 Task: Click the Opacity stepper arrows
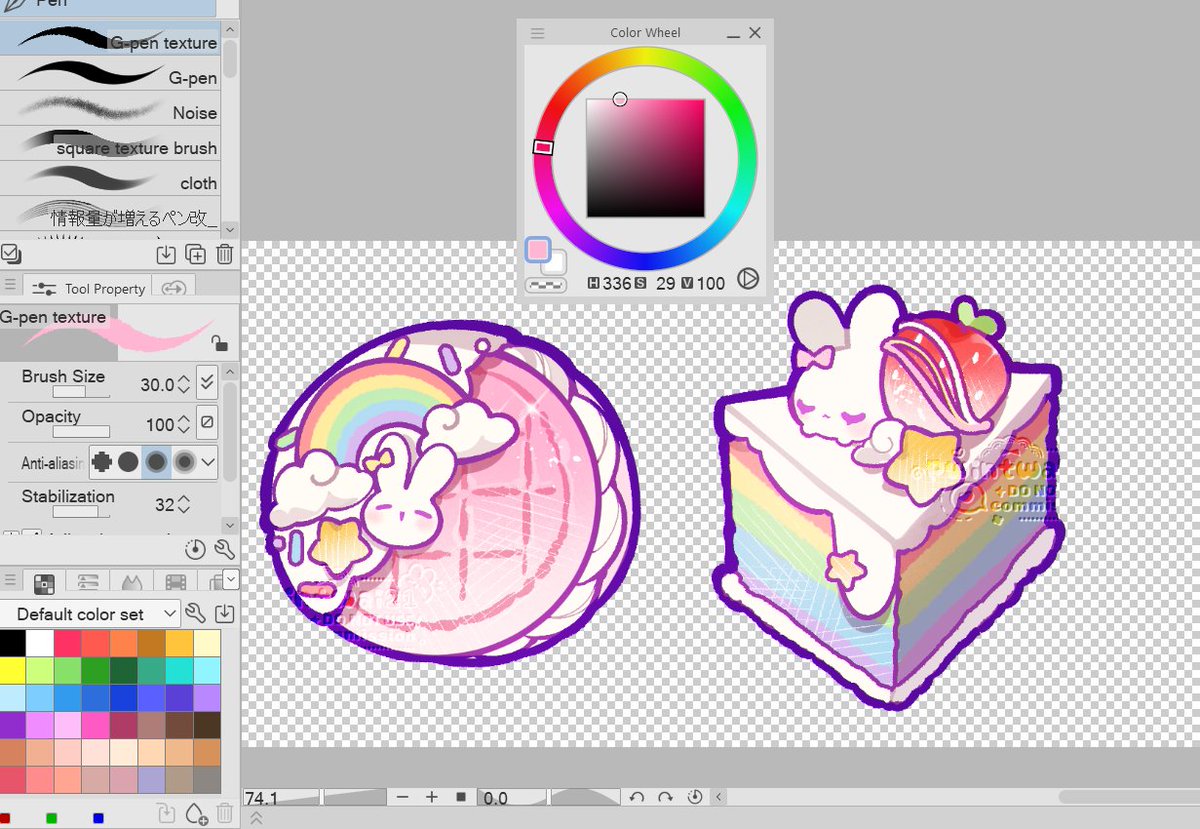(183, 424)
